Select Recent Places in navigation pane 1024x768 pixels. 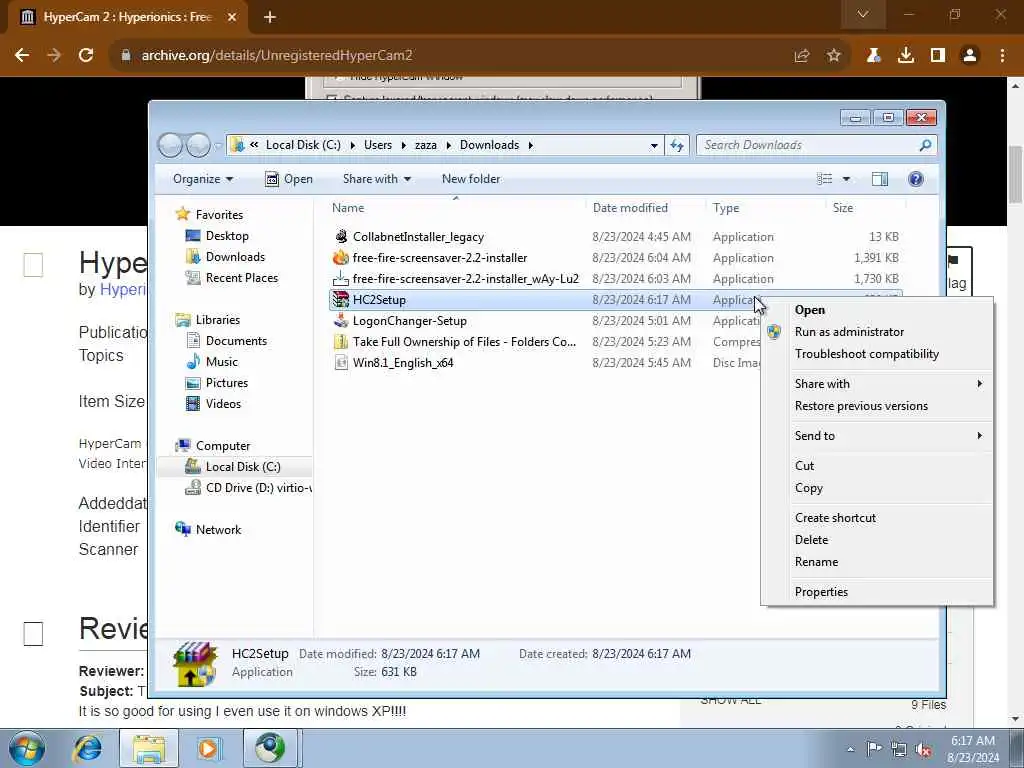(x=242, y=278)
